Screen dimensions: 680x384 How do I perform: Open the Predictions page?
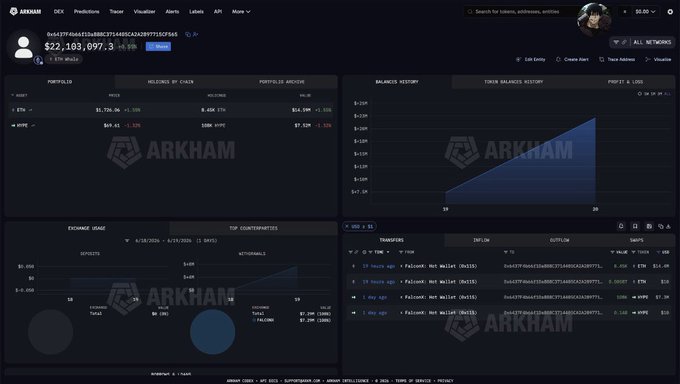(86, 12)
